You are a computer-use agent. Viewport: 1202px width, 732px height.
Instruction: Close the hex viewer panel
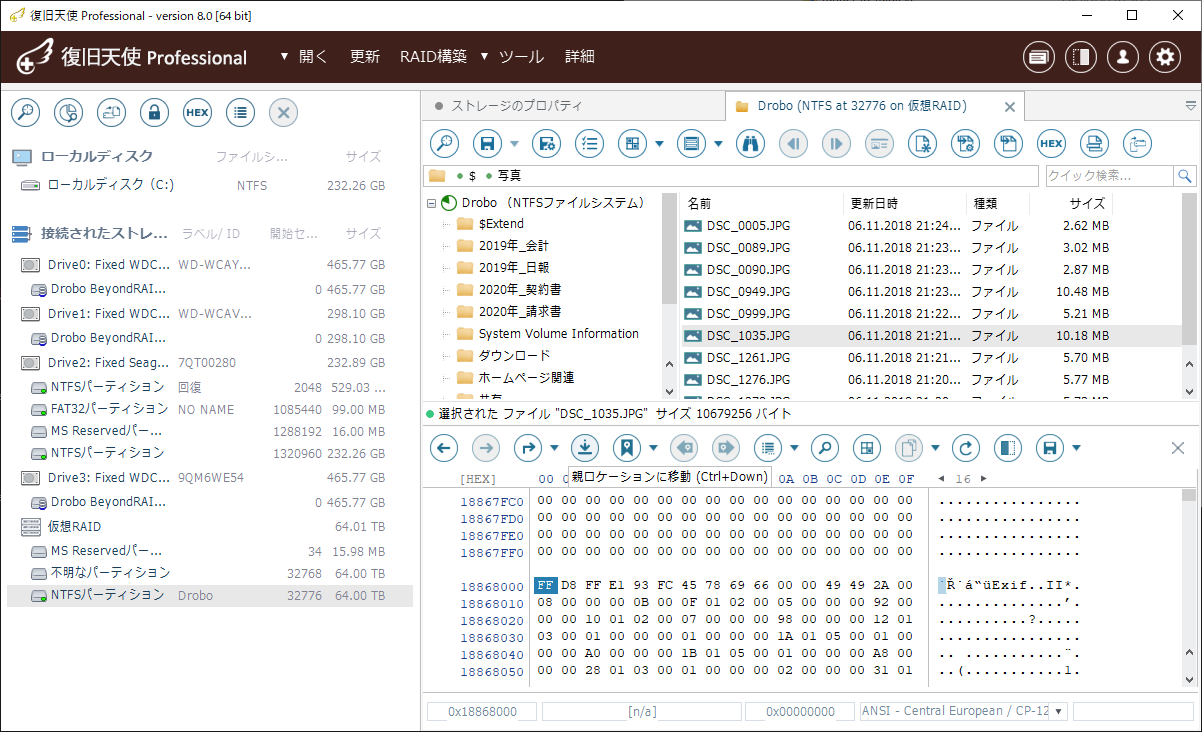click(x=1177, y=447)
